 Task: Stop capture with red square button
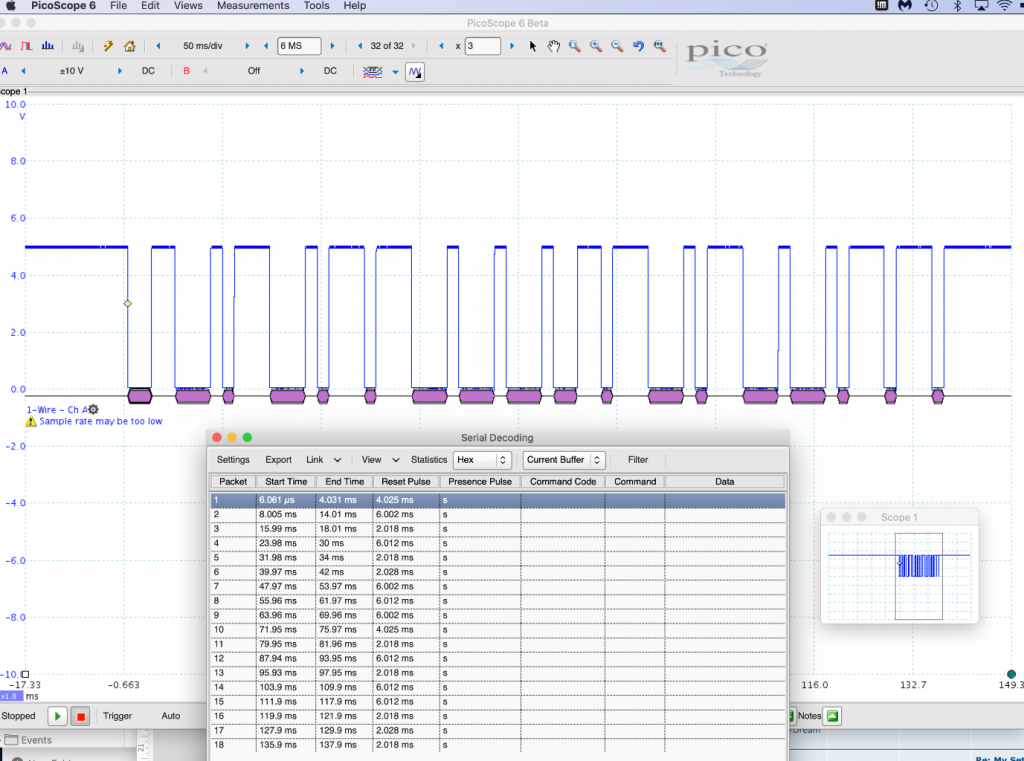[x=80, y=717]
